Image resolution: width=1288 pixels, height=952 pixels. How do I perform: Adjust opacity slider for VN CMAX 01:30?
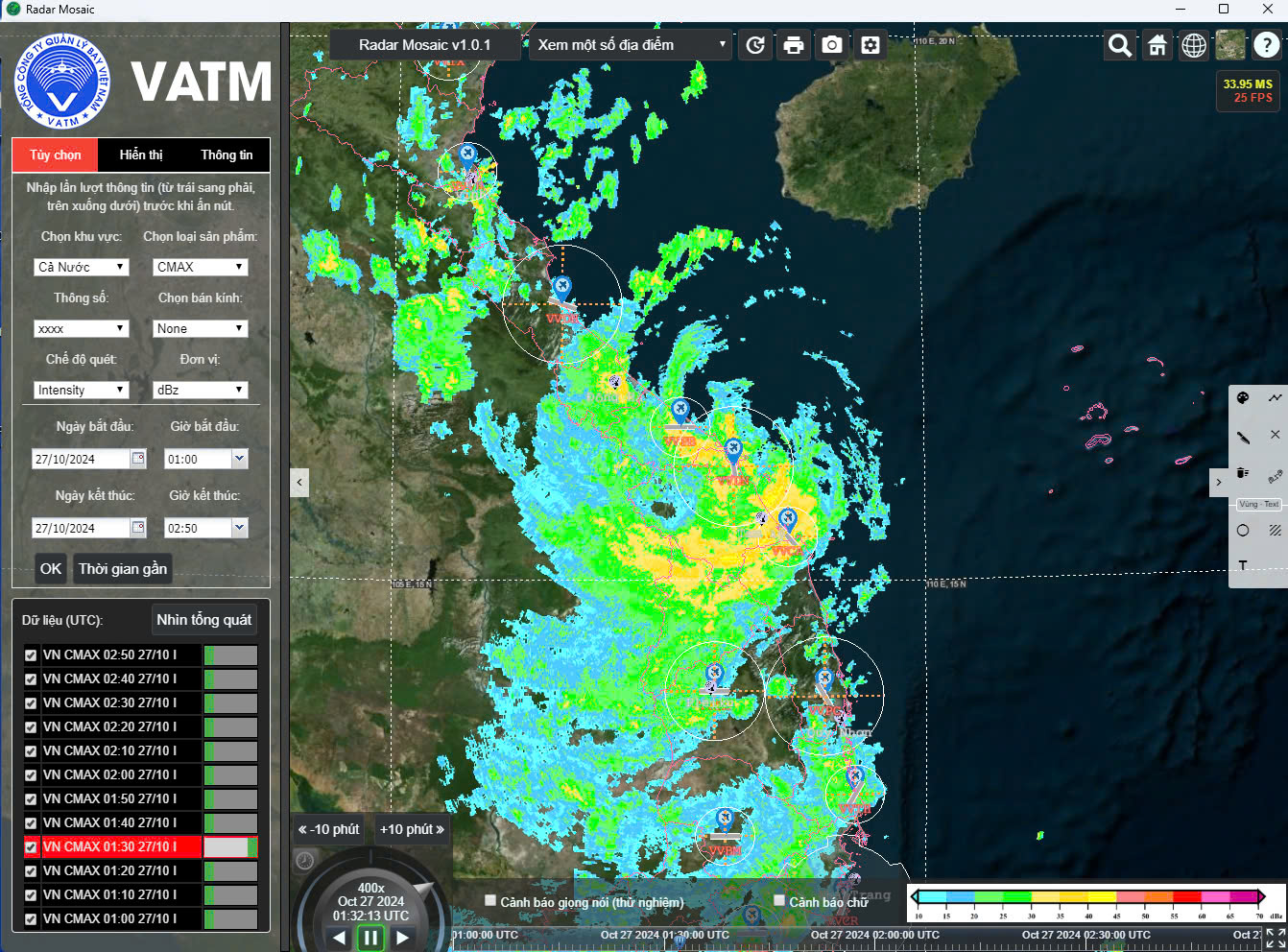230,847
